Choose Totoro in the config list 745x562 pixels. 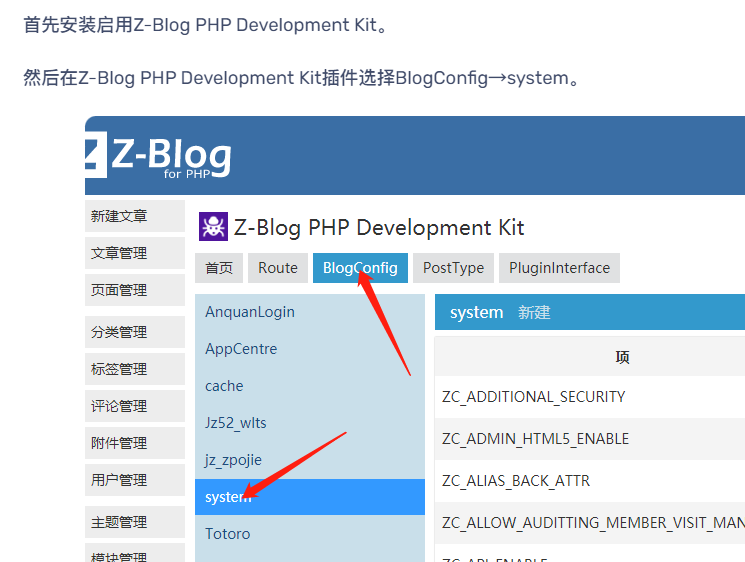point(310,534)
